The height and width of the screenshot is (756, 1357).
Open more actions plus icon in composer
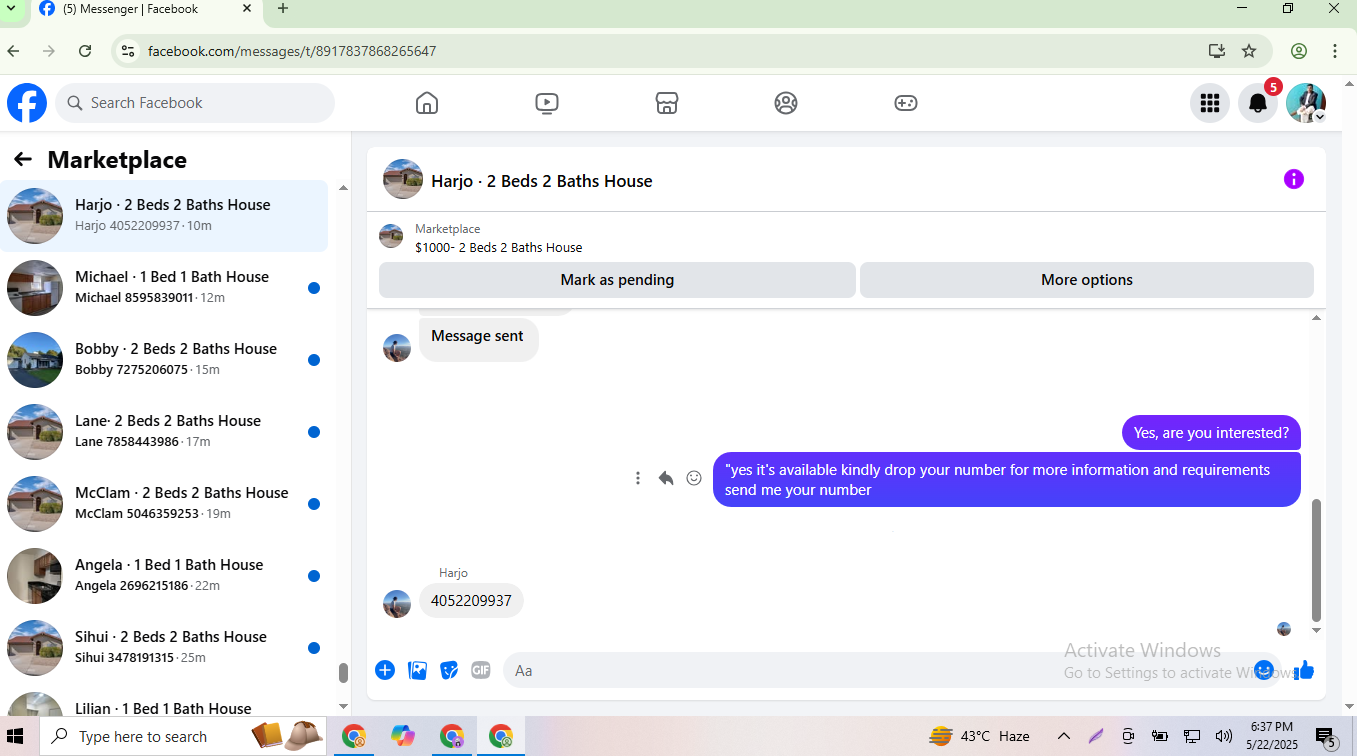pyautogui.click(x=385, y=670)
